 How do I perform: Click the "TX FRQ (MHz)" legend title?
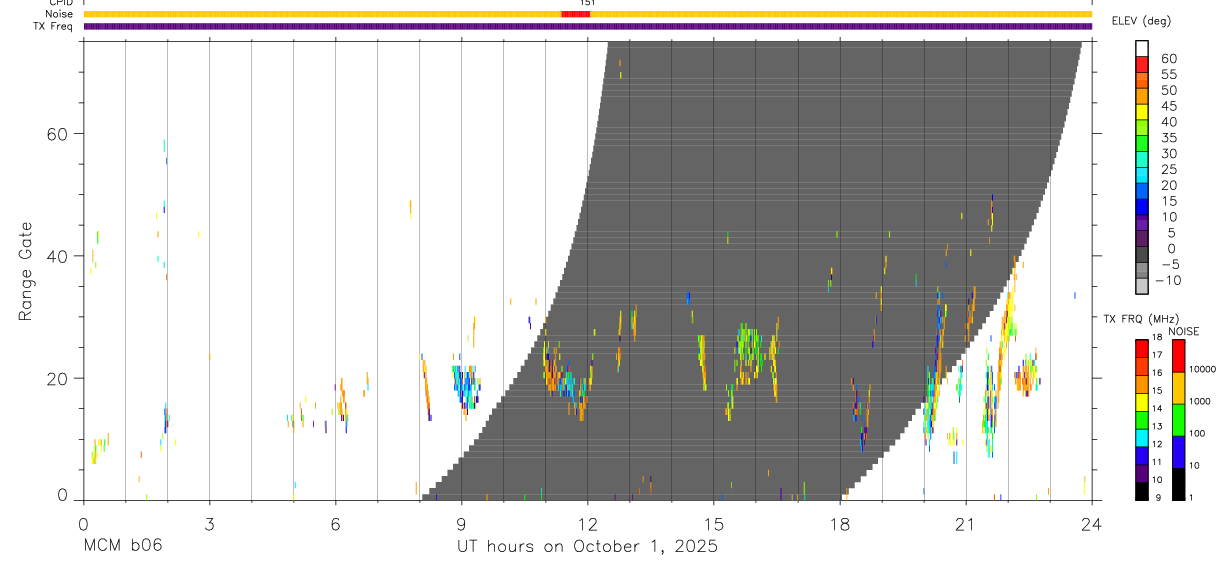coord(1141,318)
